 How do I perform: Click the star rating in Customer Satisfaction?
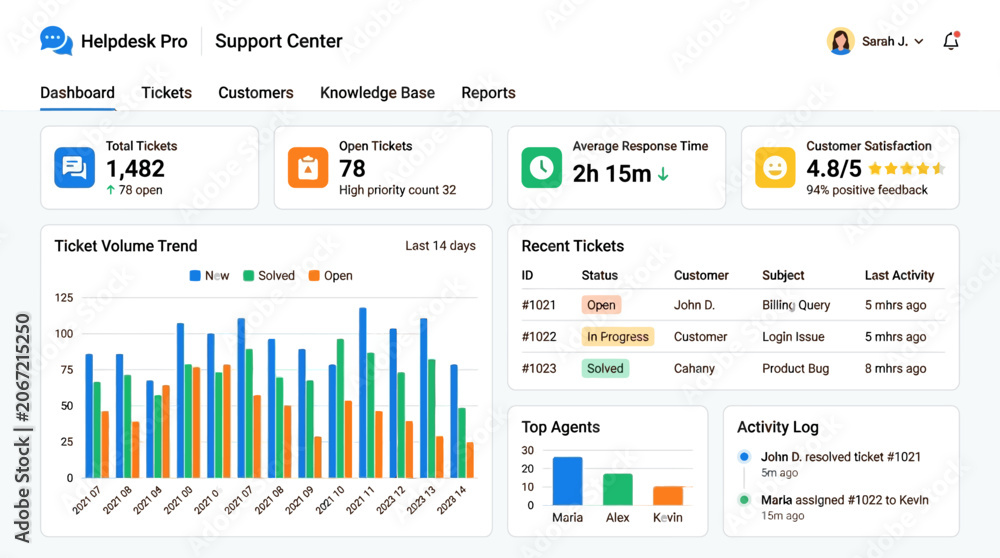(x=906, y=169)
